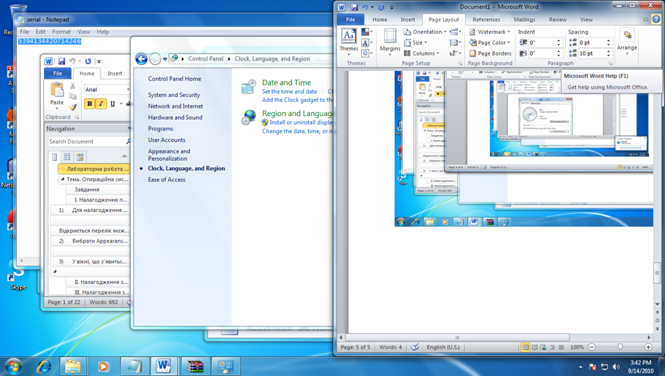Switch to the Mailings tab
Viewport: 666px width, 377px height.
tap(524, 20)
